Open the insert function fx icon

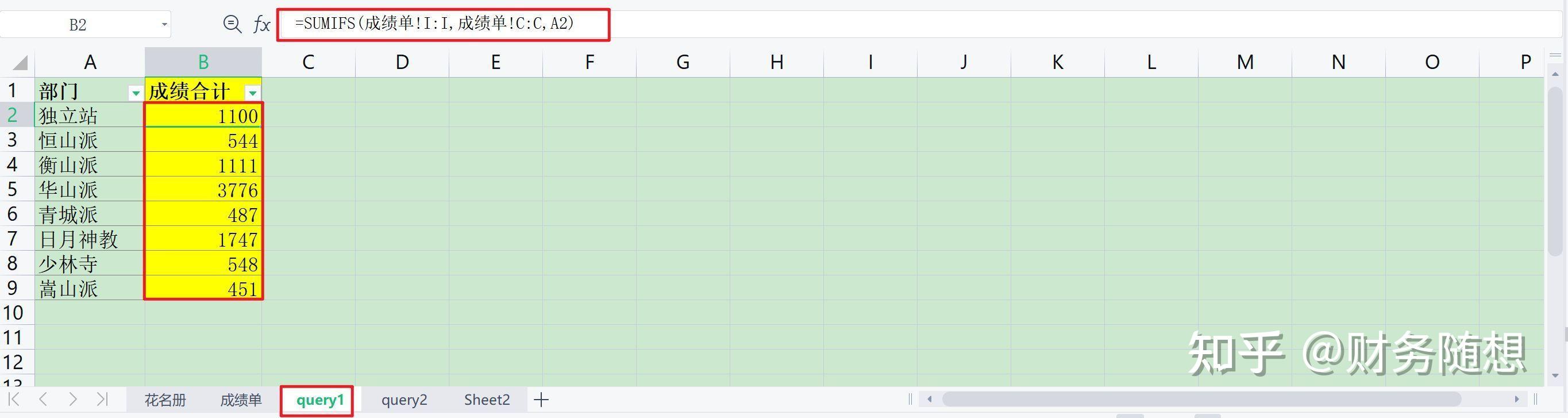[x=261, y=24]
